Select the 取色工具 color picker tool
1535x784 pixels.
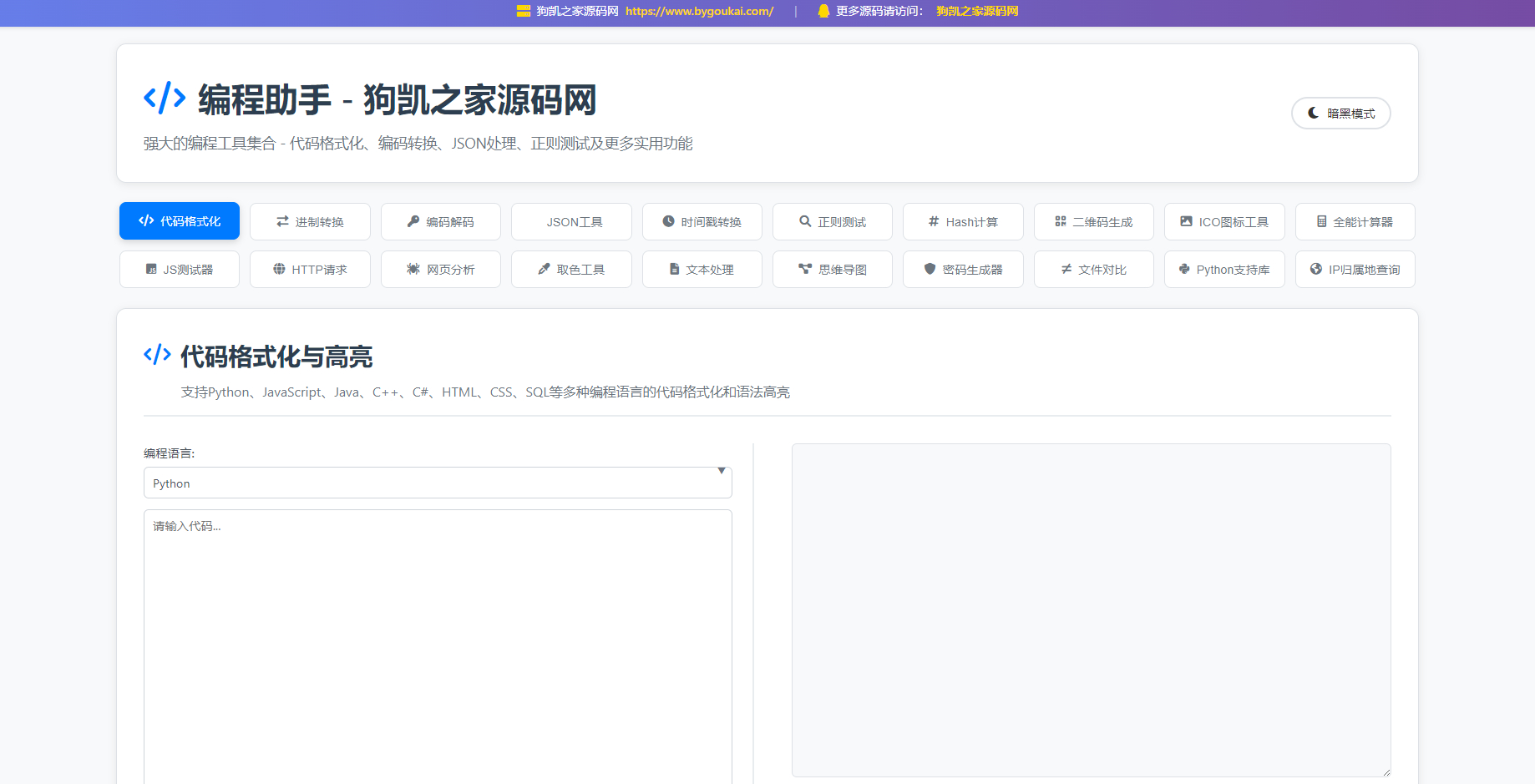571,269
